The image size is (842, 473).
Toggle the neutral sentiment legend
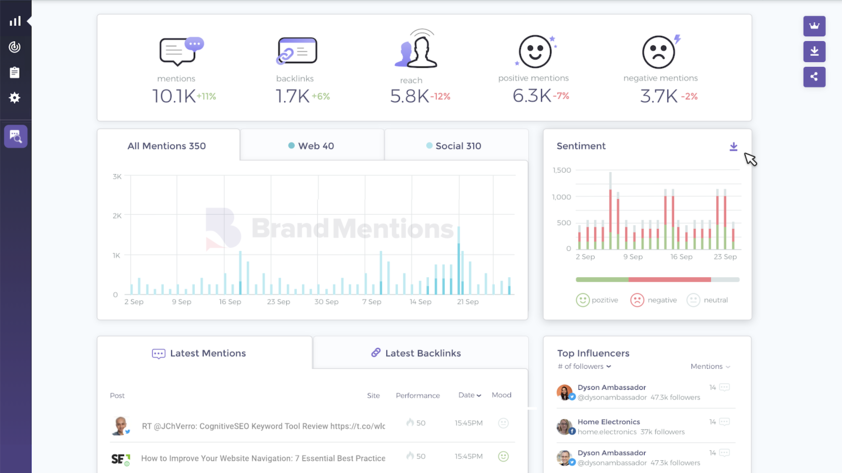(x=708, y=300)
